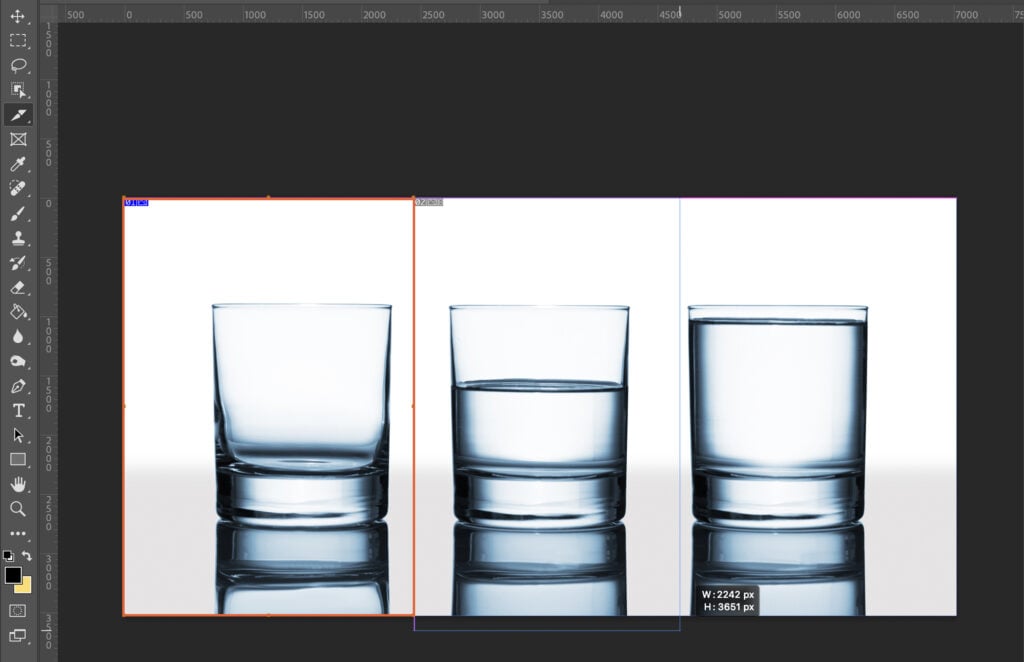Select the Rectangular Marquee tool
Image resolution: width=1024 pixels, height=662 pixels.
(x=17, y=41)
